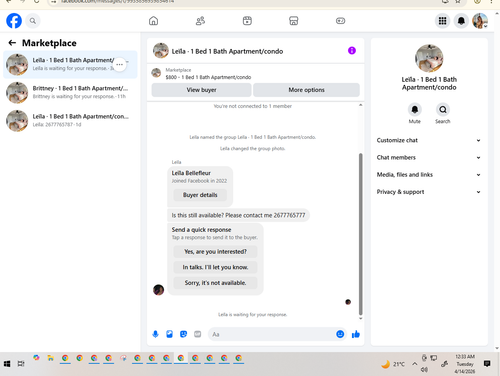
Task: Record a voice clip with the microphone icon
Action: [155, 334]
